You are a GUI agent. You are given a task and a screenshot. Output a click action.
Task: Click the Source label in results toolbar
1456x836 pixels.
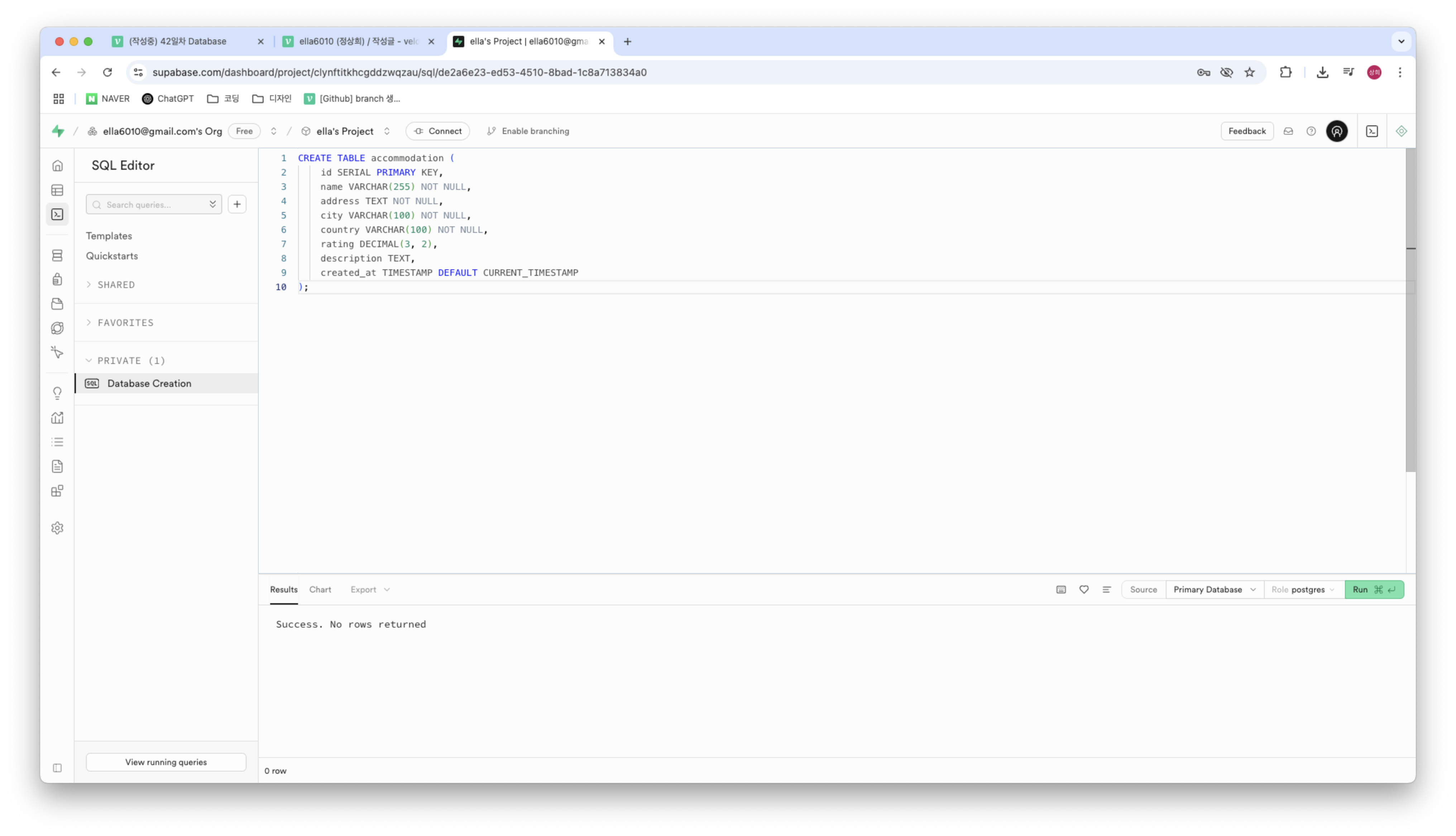coord(1143,590)
